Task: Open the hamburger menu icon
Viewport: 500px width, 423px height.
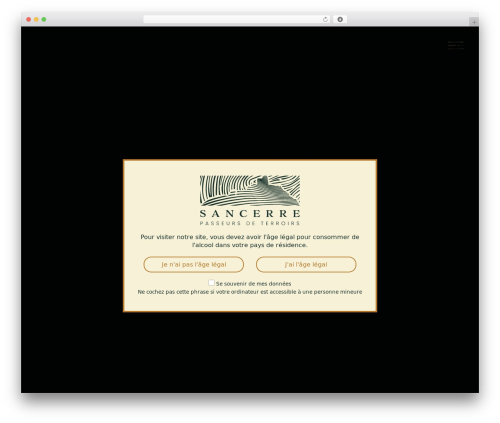Action: [455, 45]
